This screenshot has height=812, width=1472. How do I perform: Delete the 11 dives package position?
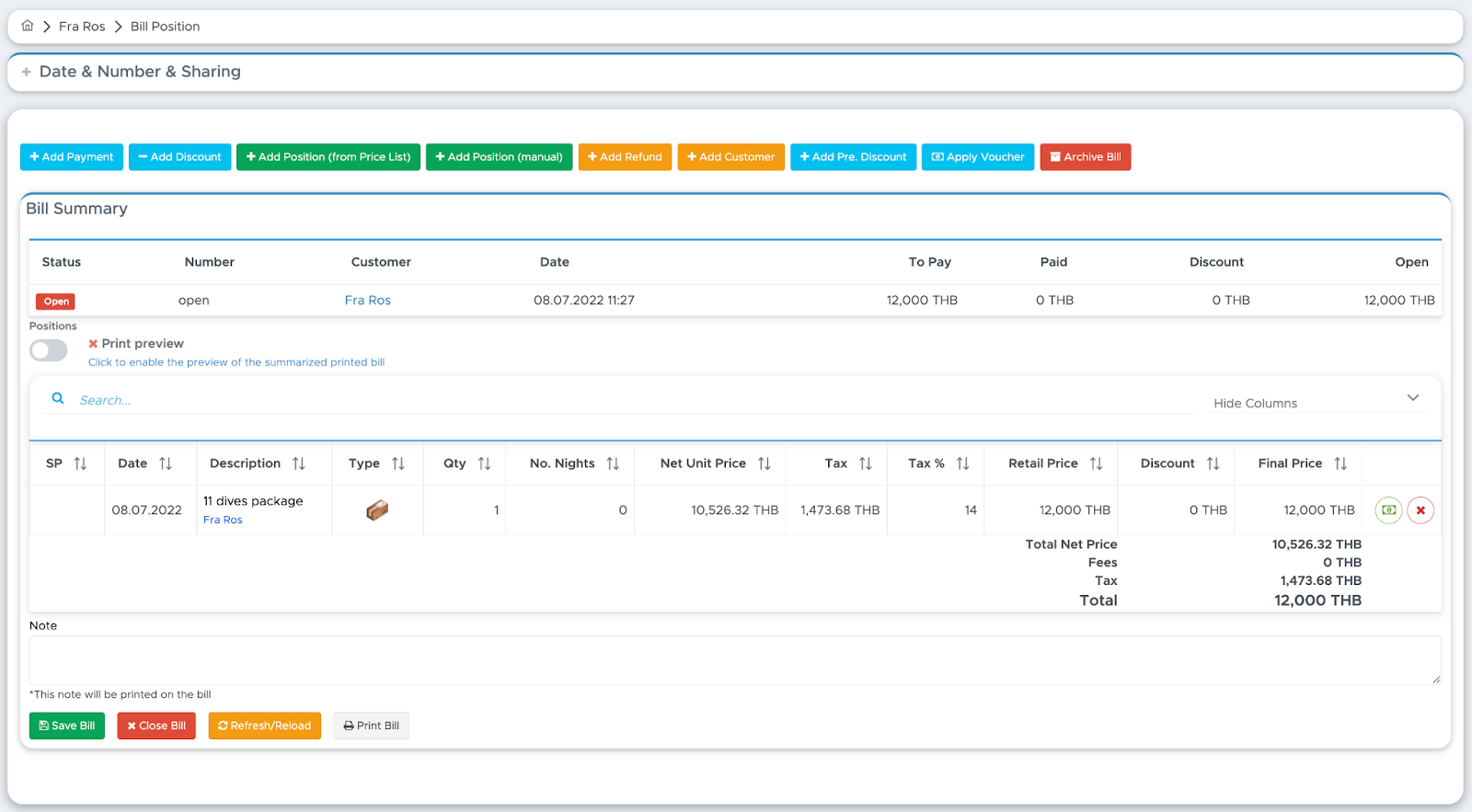point(1420,509)
